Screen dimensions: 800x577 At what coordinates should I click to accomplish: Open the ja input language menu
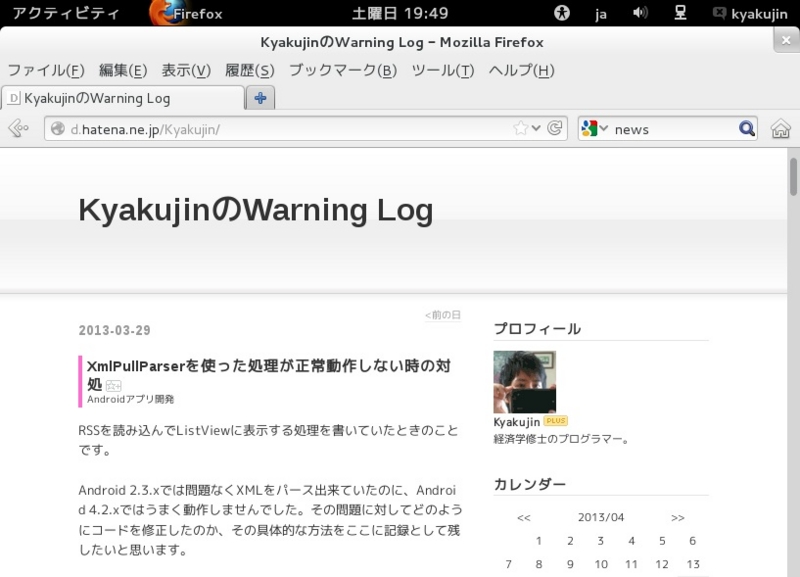pyautogui.click(x=600, y=14)
